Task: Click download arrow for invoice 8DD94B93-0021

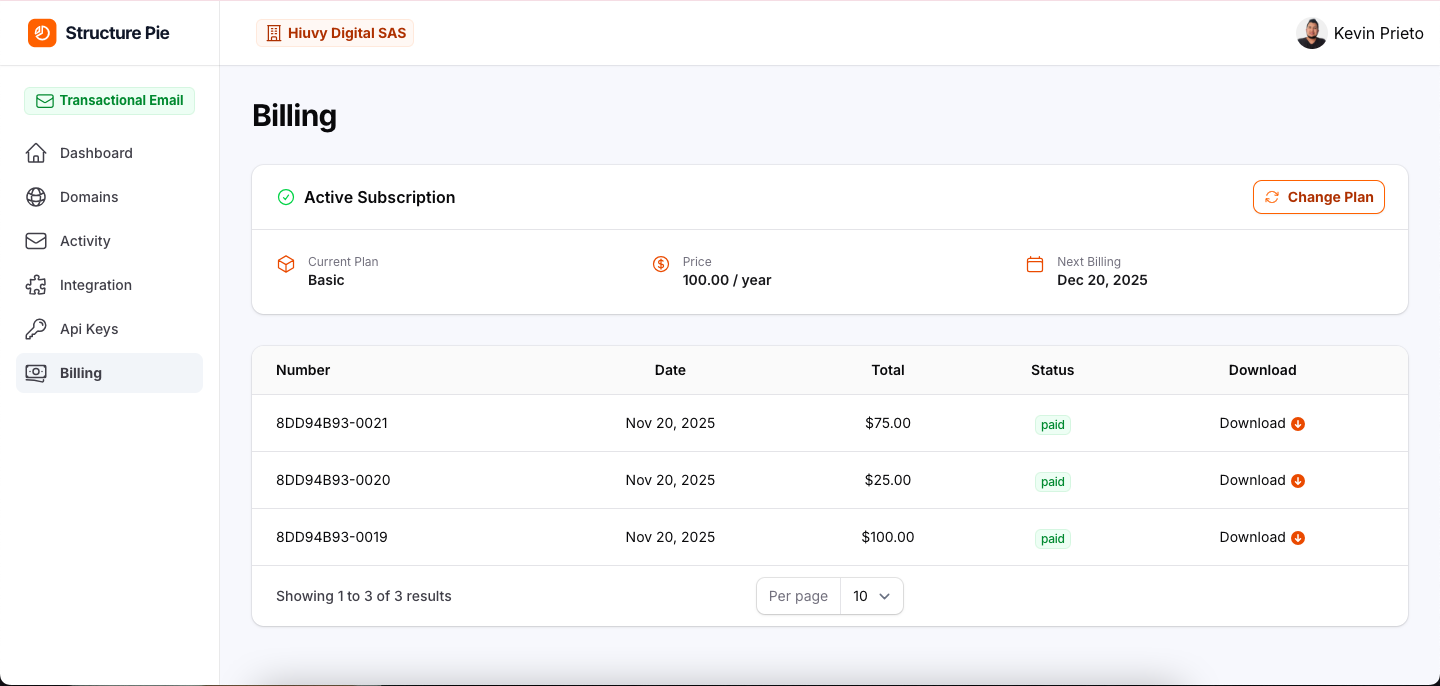Action: 1298,424
